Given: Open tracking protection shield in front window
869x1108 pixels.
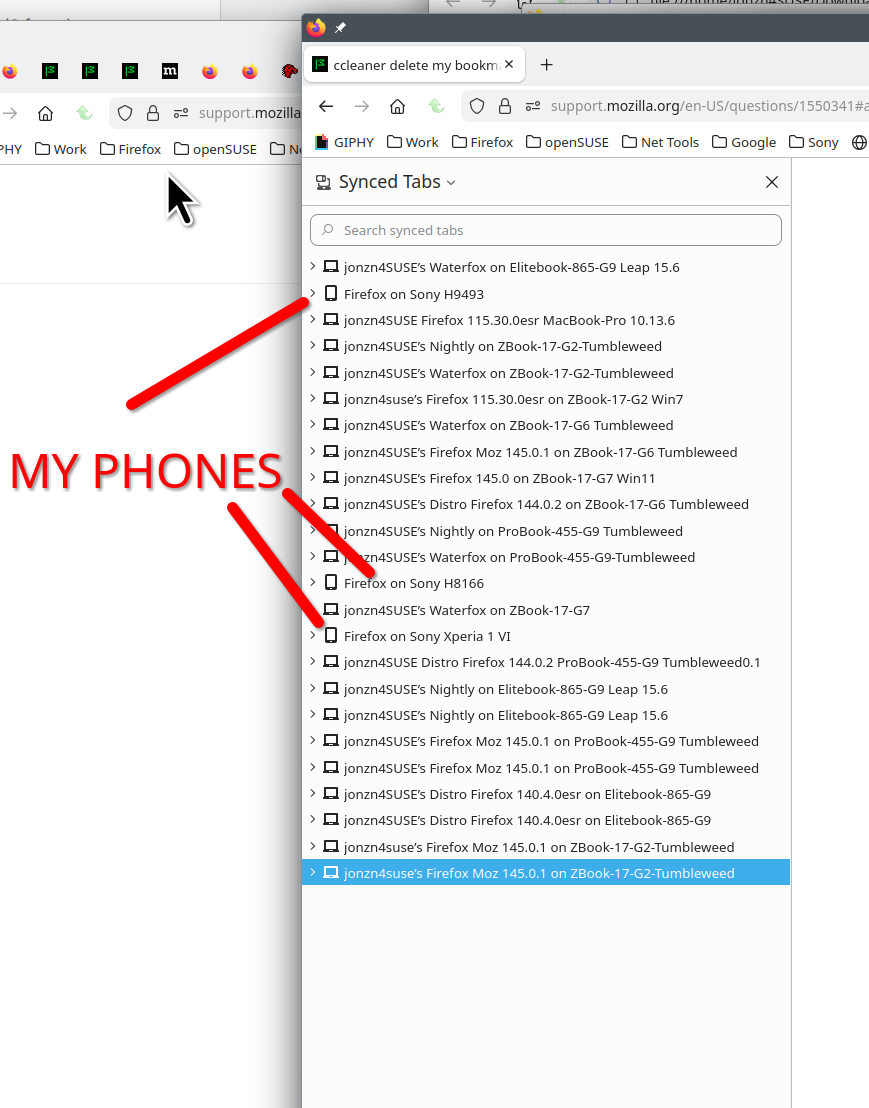Looking at the screenshot, I should [477, 106].
